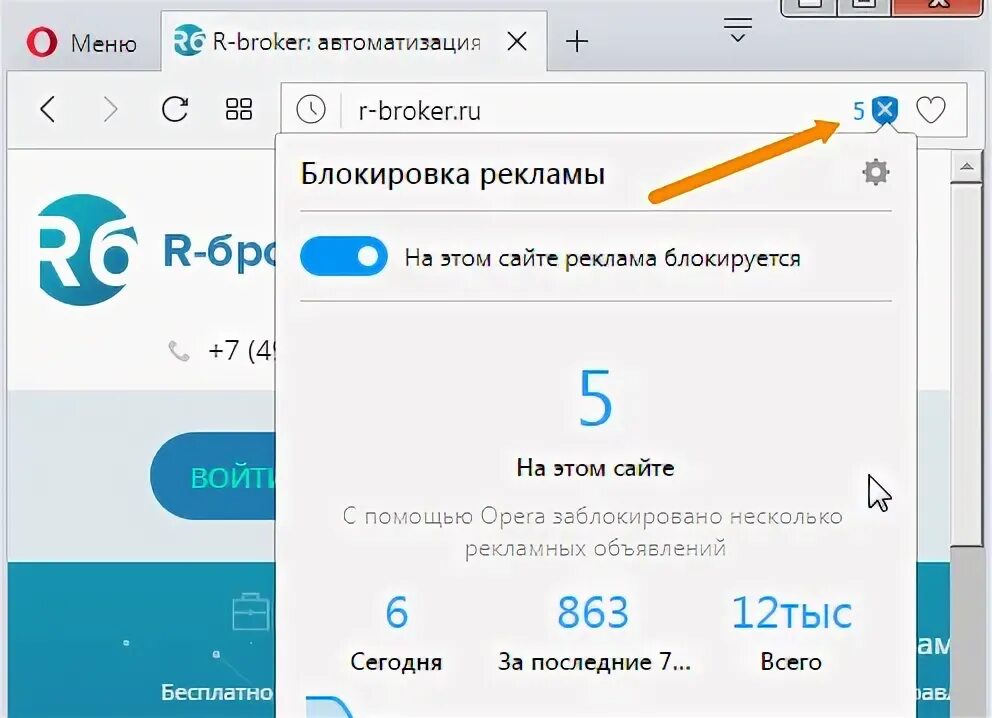Click the 'Сегодня' count of 6
992x718 pixels.
[397, 613]
